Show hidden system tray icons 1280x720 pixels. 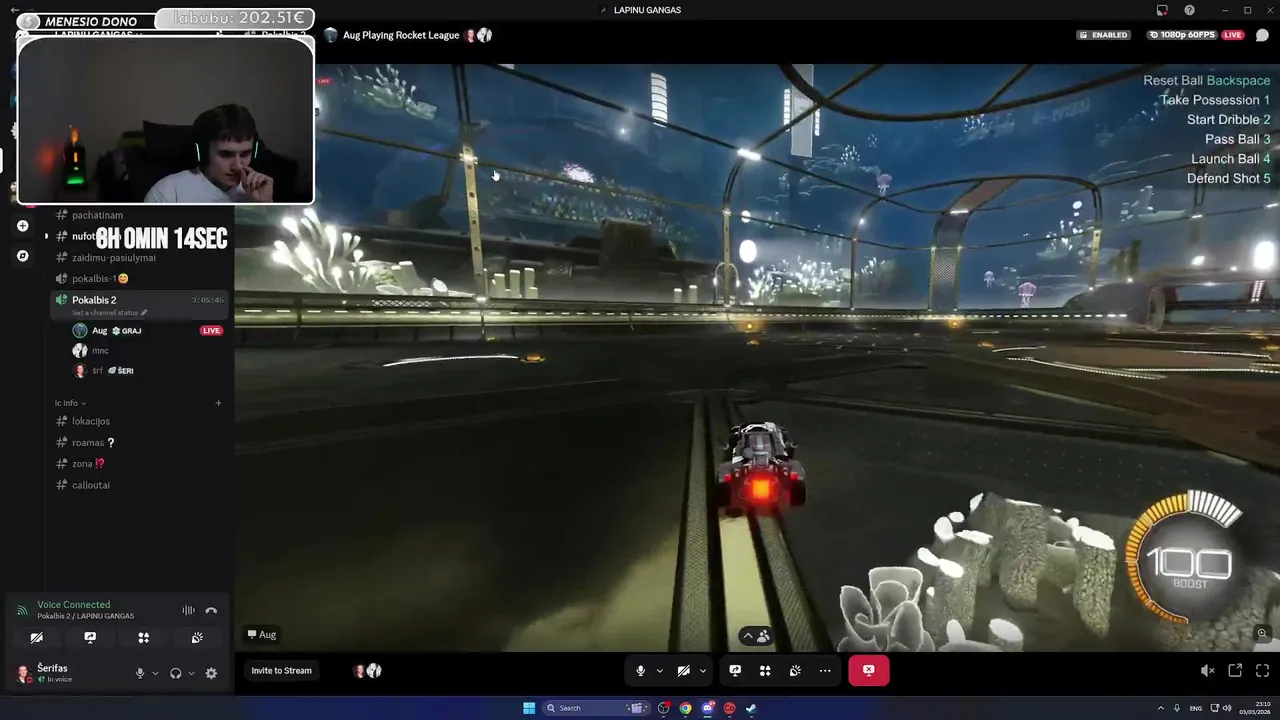coord(1160,708)
